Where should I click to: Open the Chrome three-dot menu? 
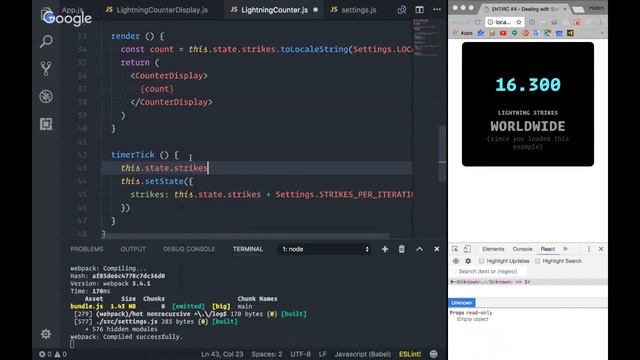pos(601,22)
